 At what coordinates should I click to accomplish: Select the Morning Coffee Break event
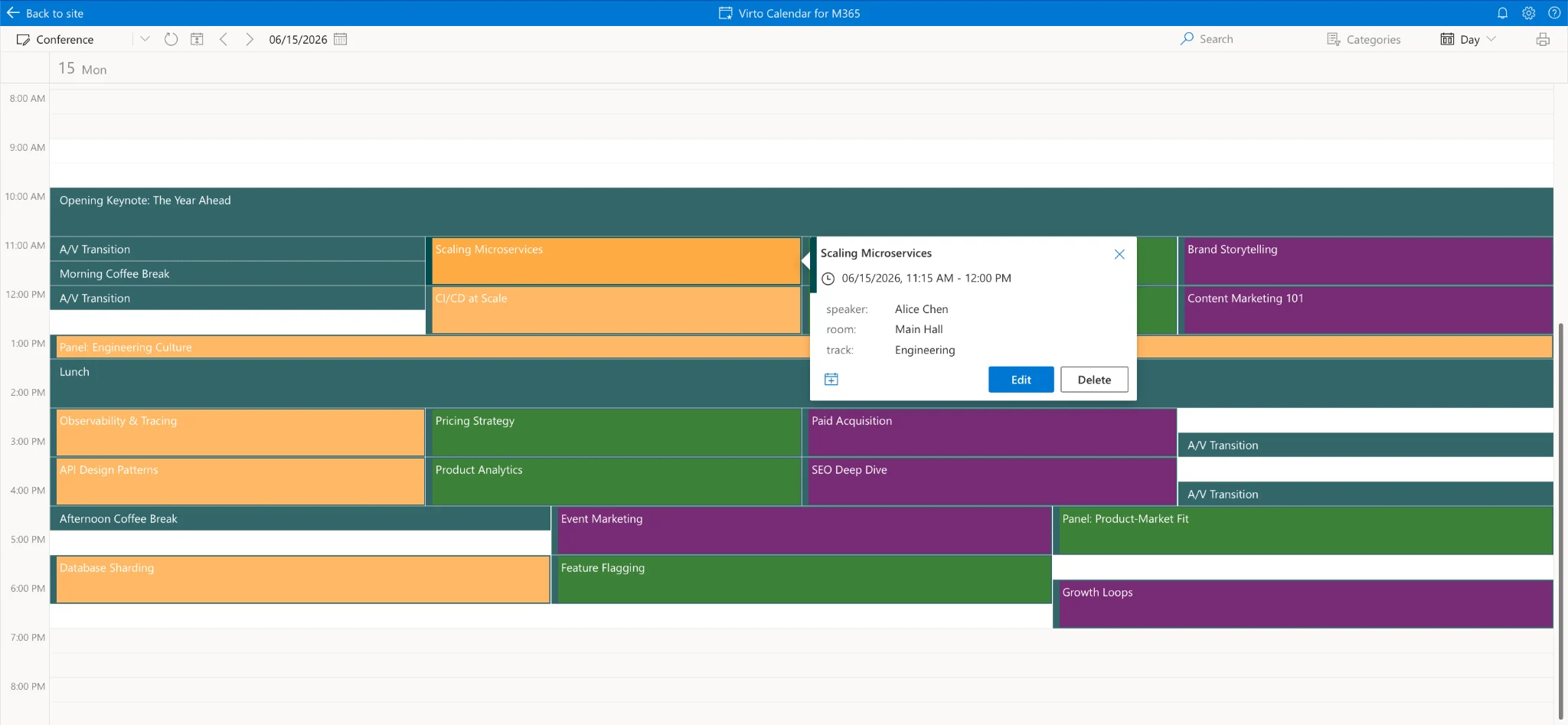coord(237,273)
